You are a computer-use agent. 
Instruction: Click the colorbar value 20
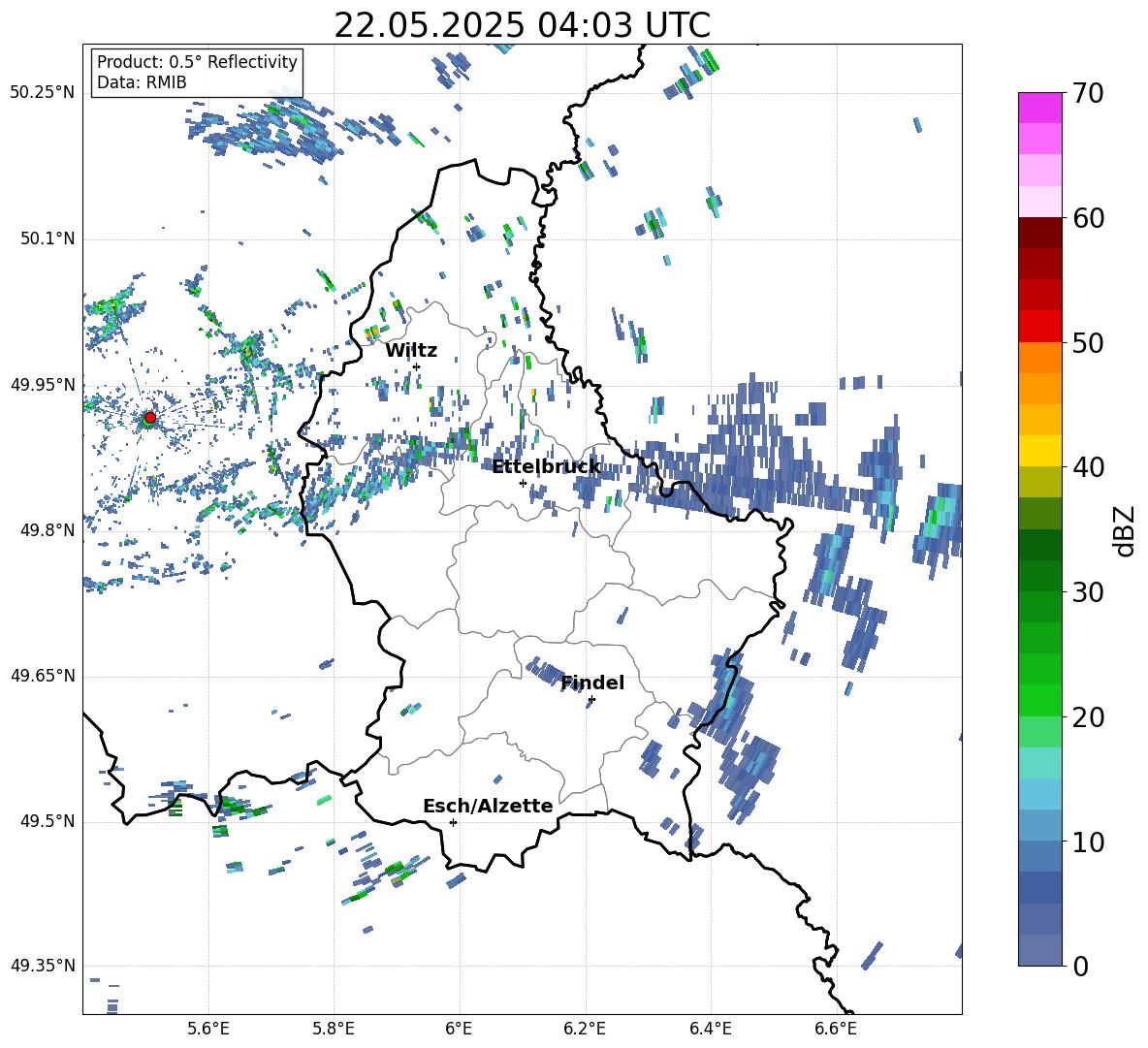pos(1088,716)
